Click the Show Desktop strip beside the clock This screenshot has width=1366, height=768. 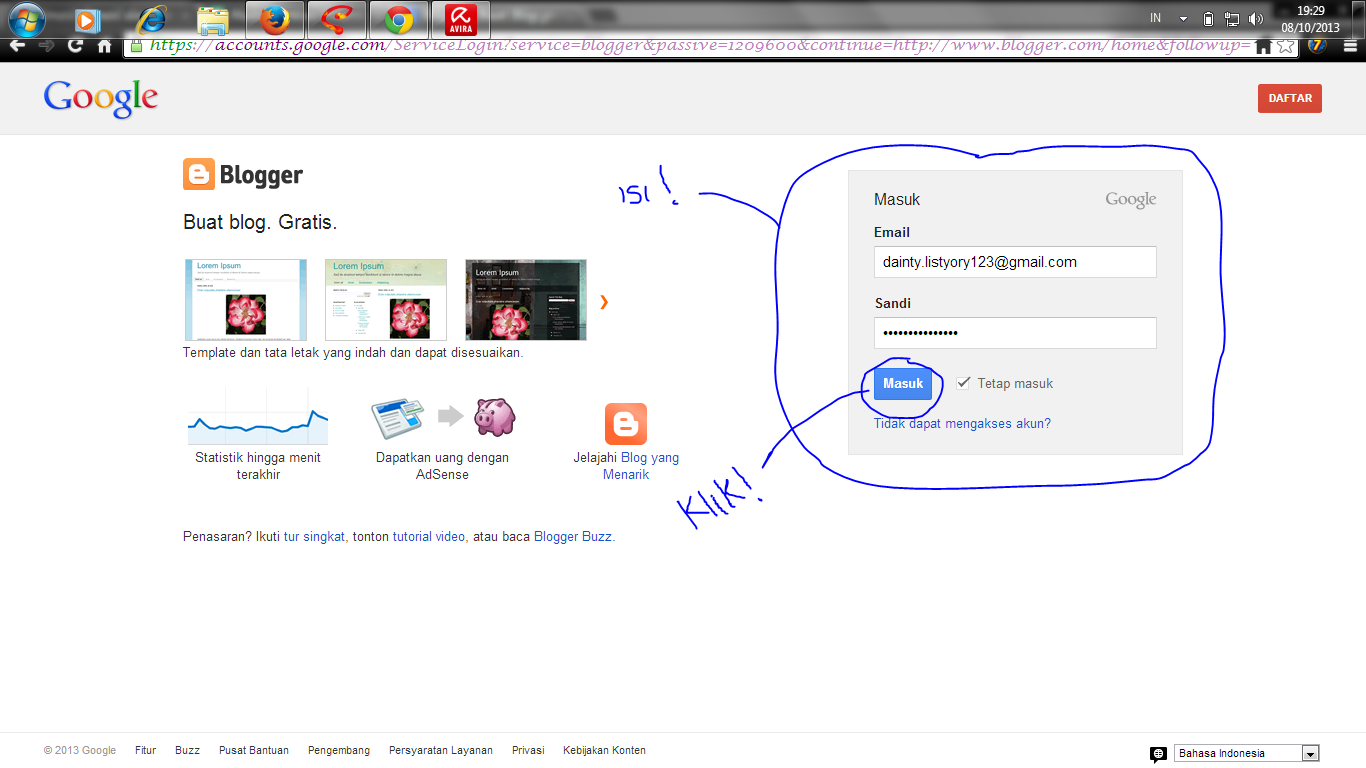tap(1359, 18)
